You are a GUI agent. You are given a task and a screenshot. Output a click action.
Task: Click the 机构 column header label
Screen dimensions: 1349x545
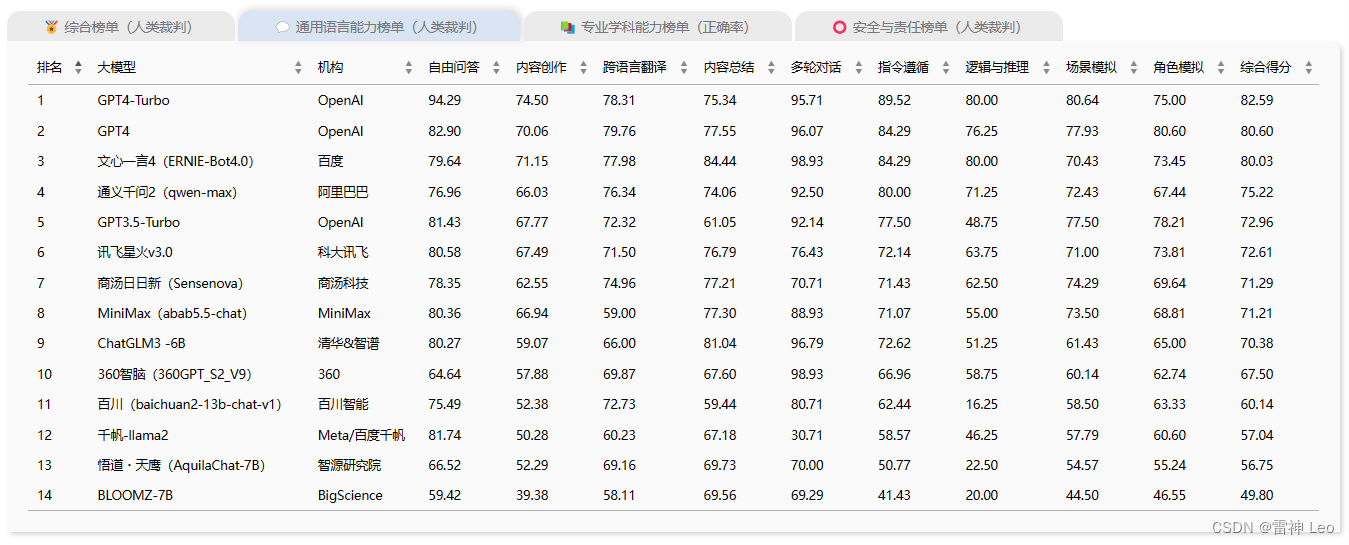(330, 68)
